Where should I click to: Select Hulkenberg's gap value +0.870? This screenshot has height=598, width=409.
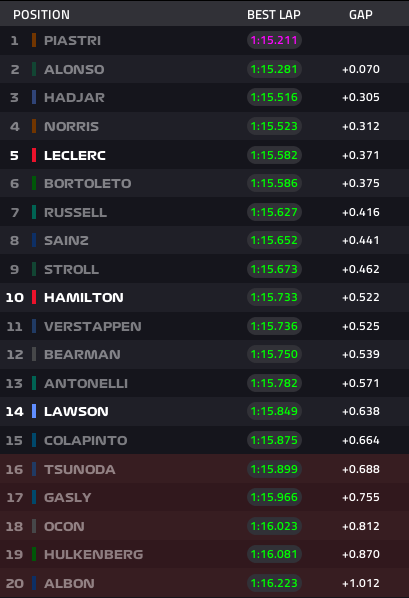pyautogui.click(x=361, y=554)
